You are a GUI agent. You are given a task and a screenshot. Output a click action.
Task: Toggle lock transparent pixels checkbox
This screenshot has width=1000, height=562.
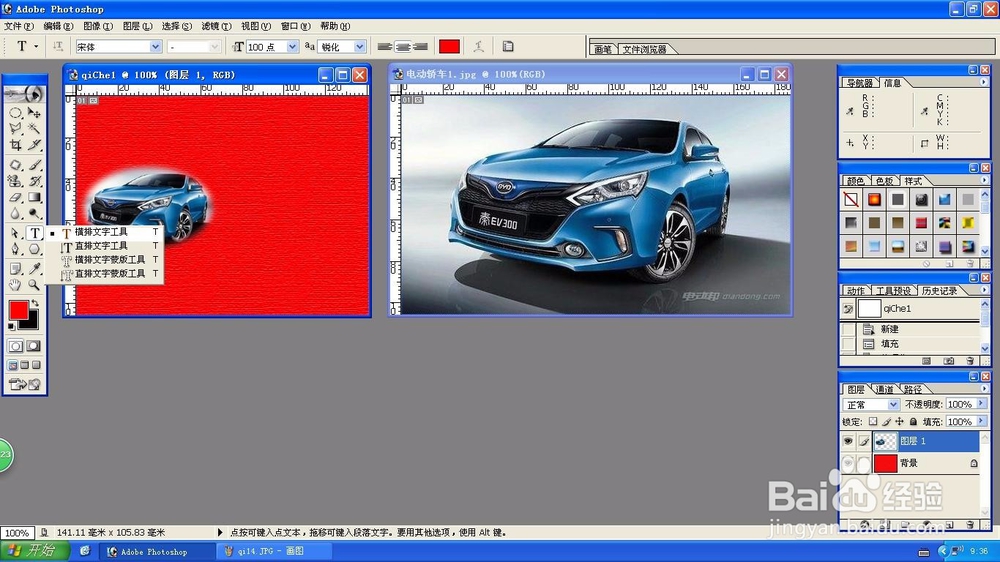(x=873, y=422)
